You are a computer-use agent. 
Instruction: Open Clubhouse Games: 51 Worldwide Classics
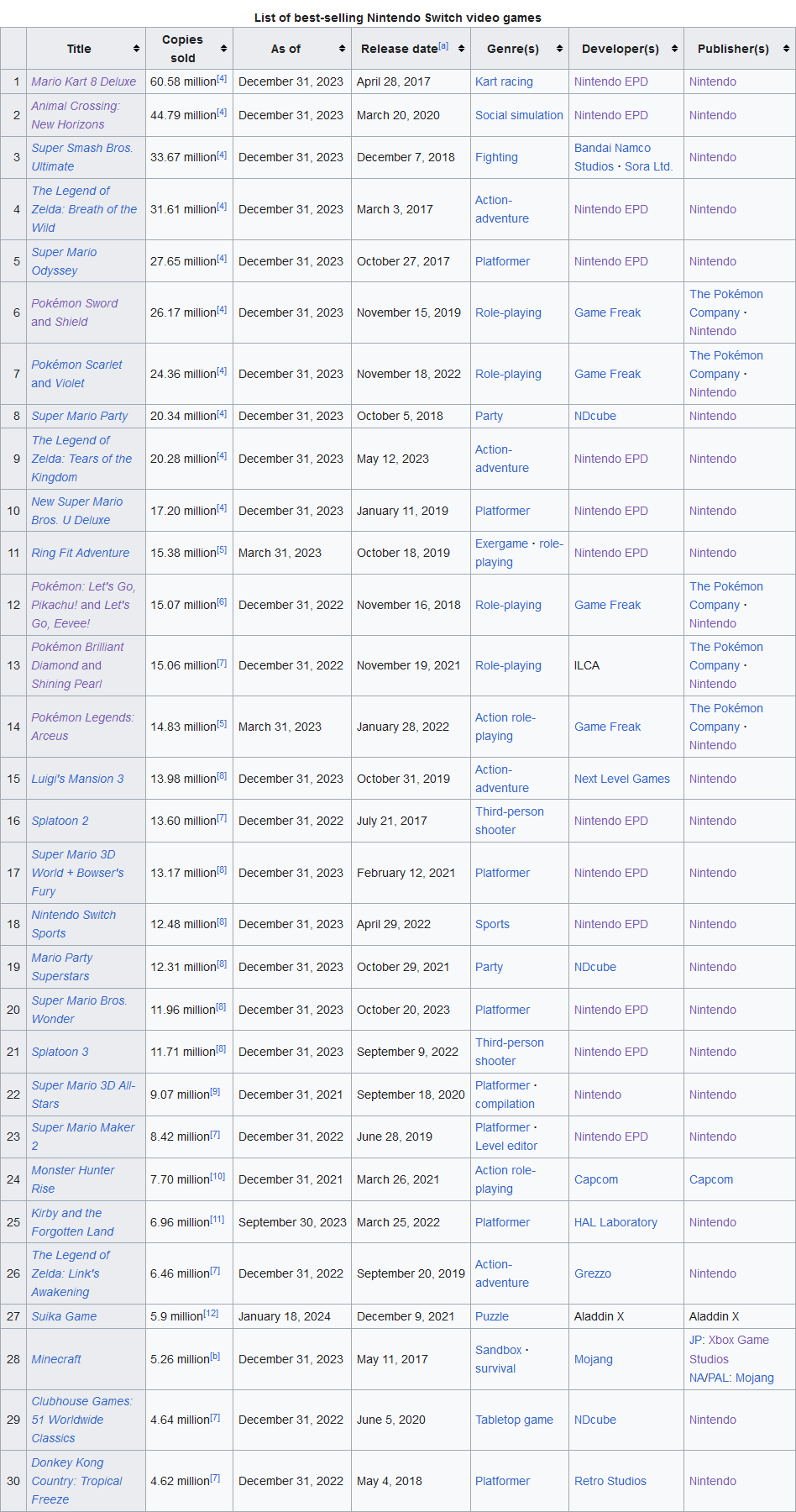point(81,1420)
